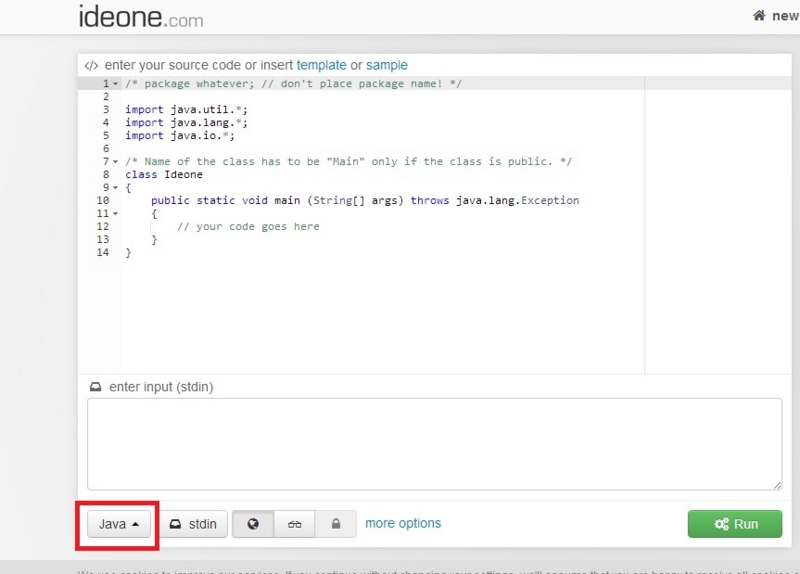Click on code line 'class Ideone'
The image size is (800, 574).
click(164, 174)
